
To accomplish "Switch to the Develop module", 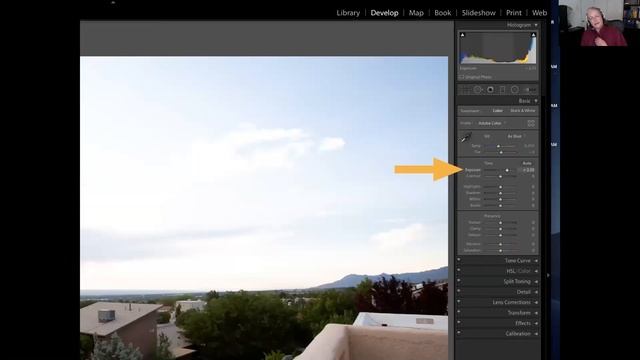I will 384,13.
